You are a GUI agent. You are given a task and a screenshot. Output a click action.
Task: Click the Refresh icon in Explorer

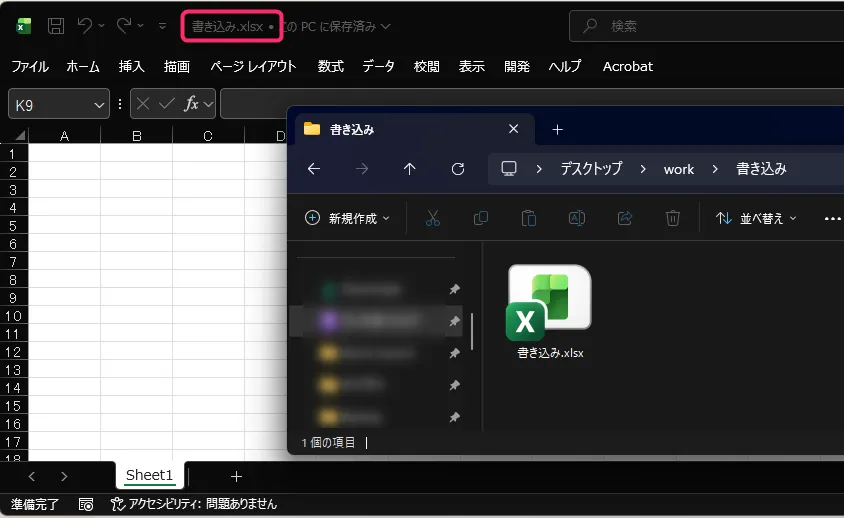pyautogui.click(x=458, y=169)
